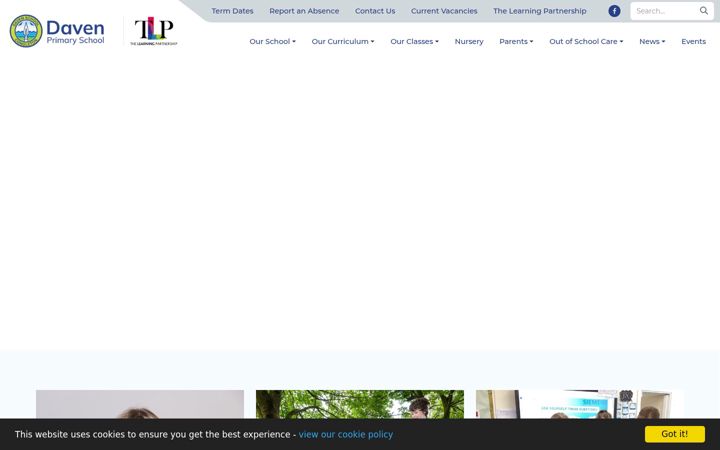Open the Our Classes dropdown
The width and height of the screenshot is (720, 450).
415,41
